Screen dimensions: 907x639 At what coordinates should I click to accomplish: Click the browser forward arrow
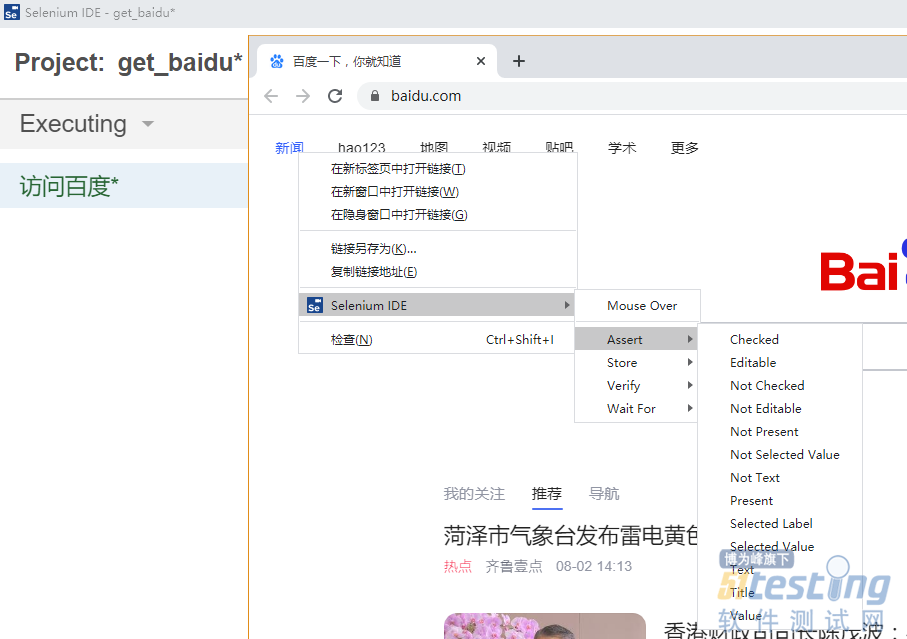pyautogui.click(x=303, y=96)
